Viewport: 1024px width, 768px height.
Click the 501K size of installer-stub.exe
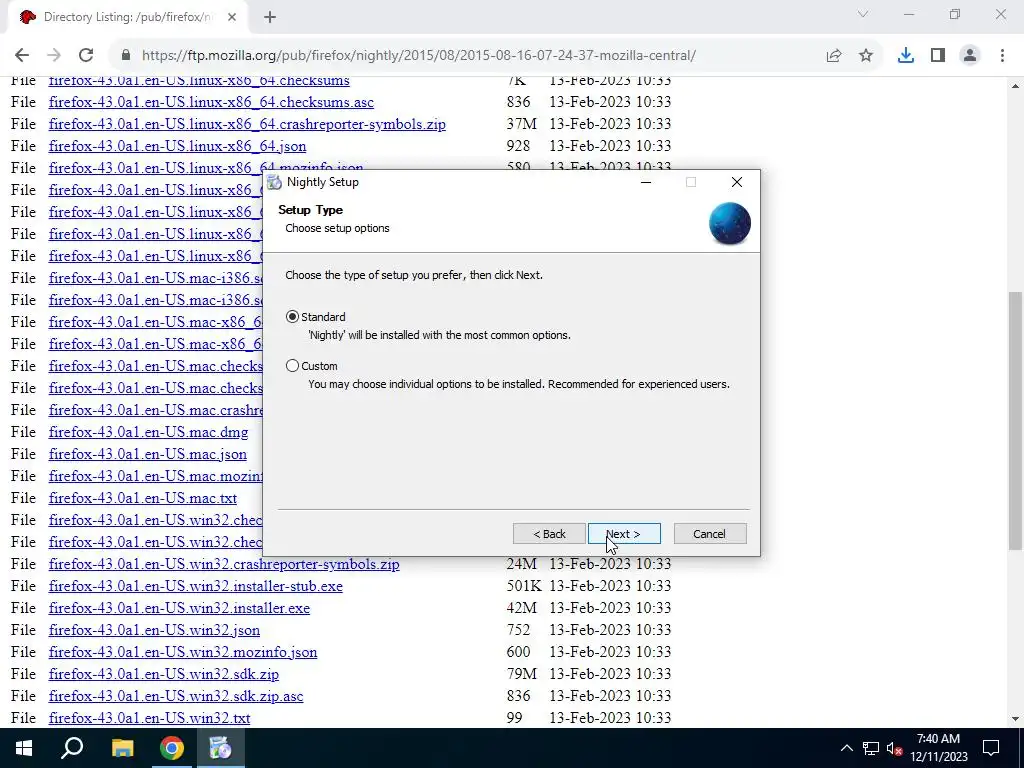[524, 586]
